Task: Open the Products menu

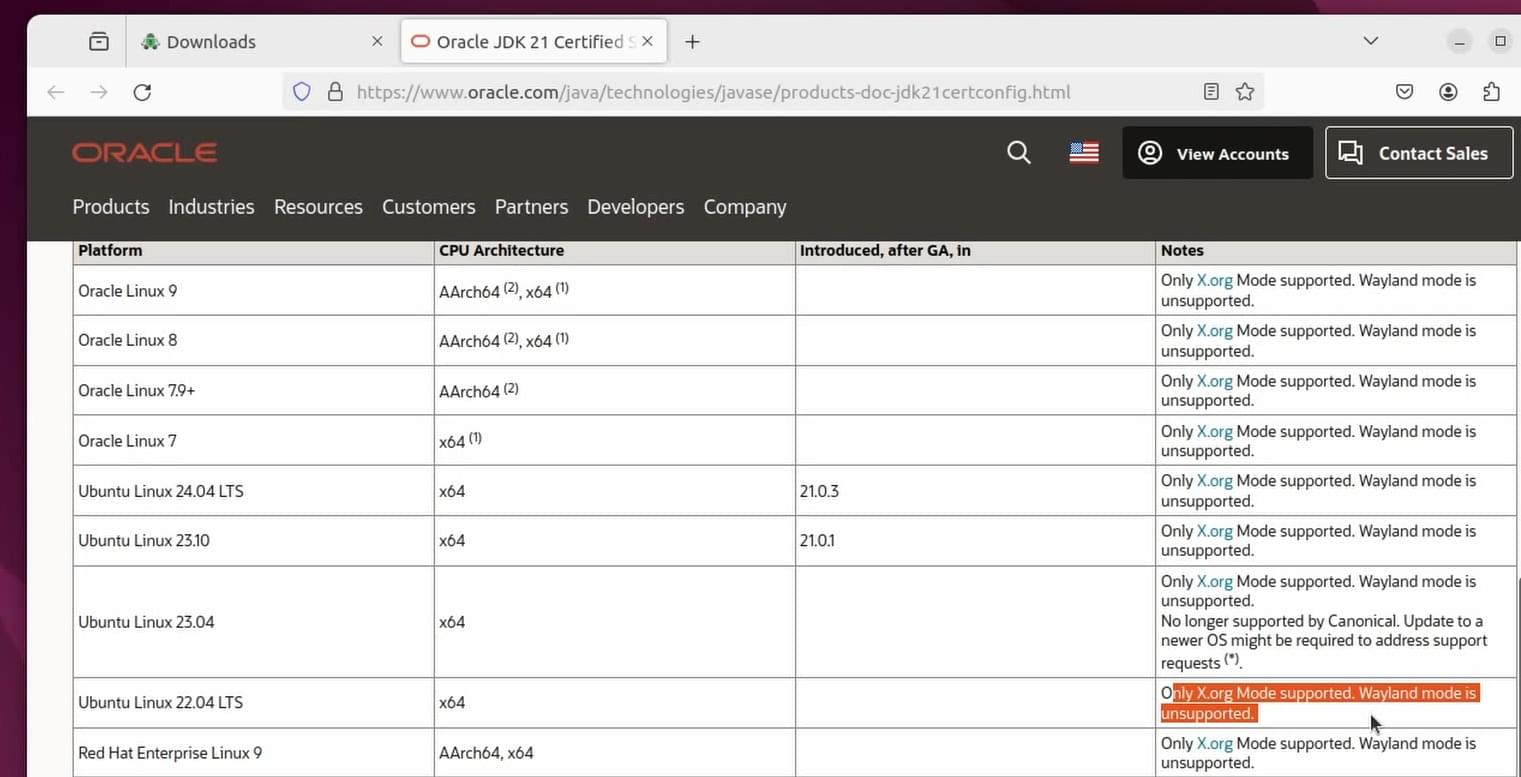Action: click(111, 207)
